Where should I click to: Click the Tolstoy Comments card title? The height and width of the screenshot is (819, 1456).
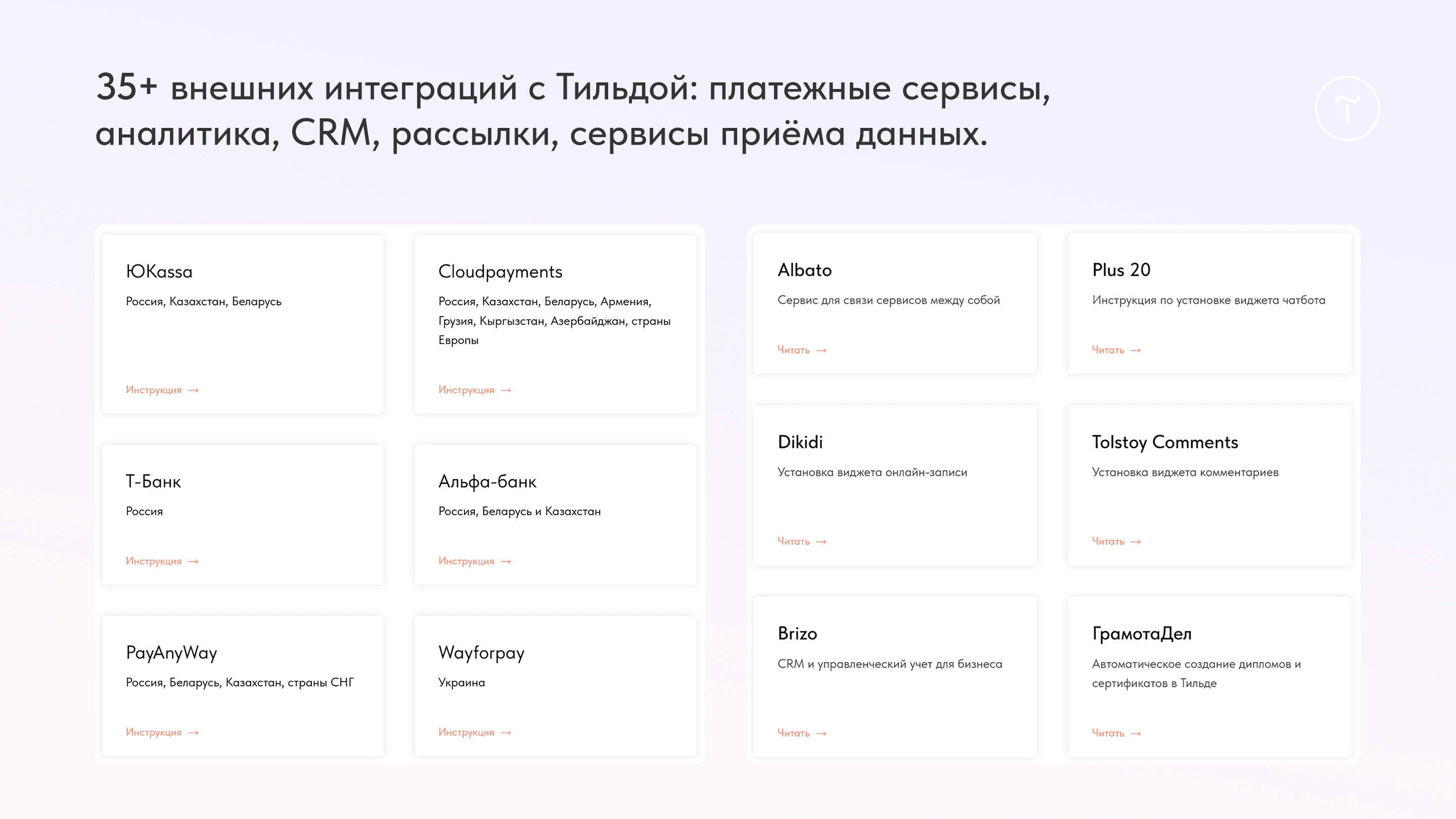[x=1164, y=442]
